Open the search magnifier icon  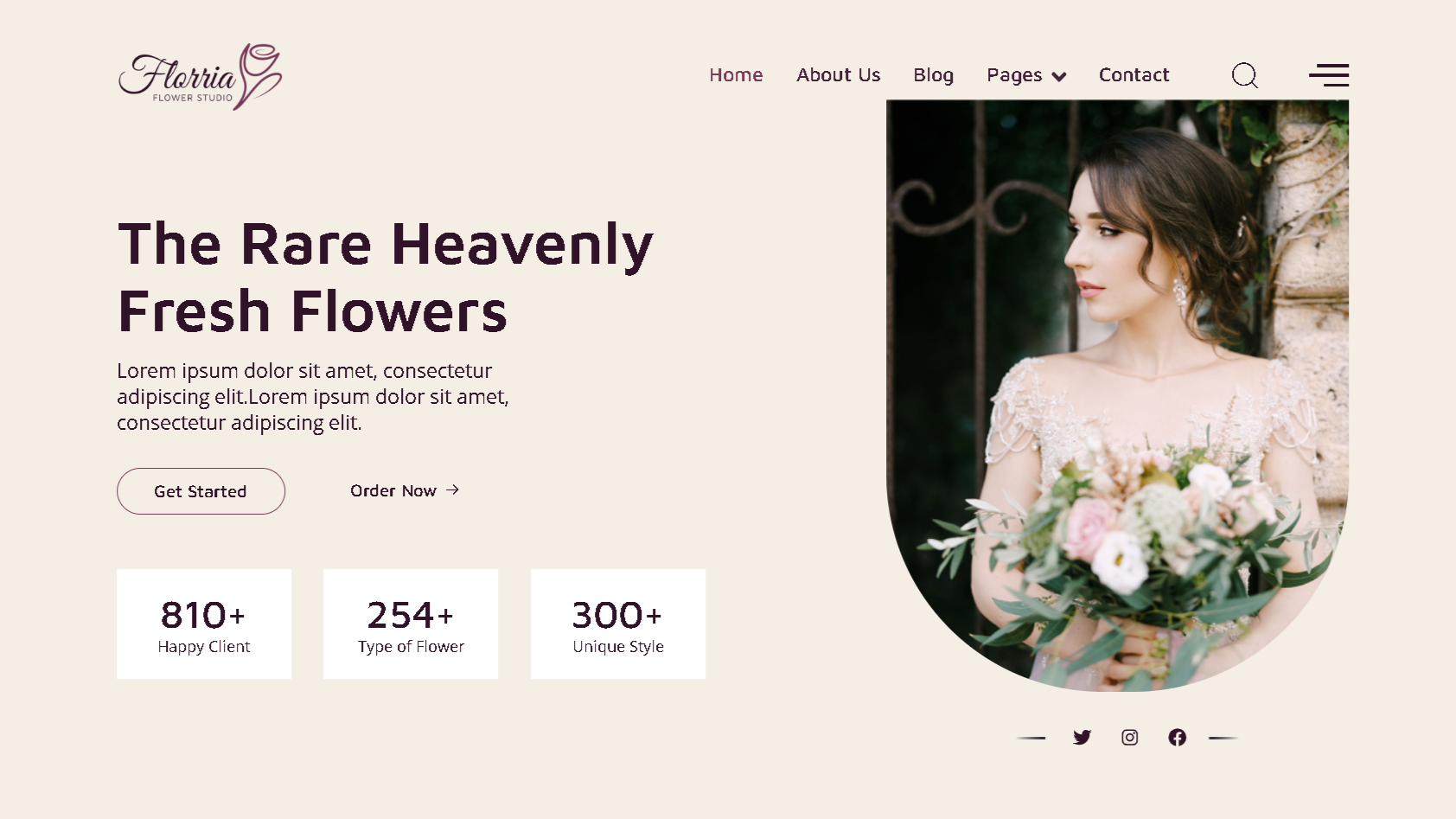pos(1244,75)
